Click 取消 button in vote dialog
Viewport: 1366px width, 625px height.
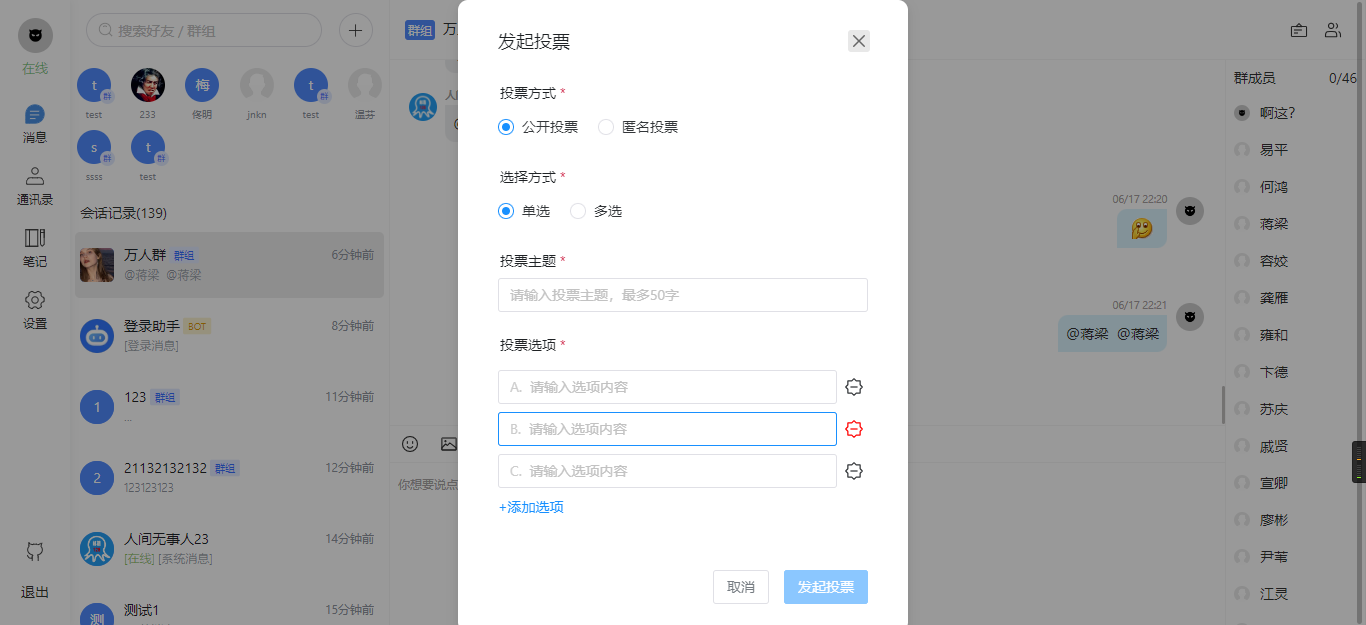740,587
